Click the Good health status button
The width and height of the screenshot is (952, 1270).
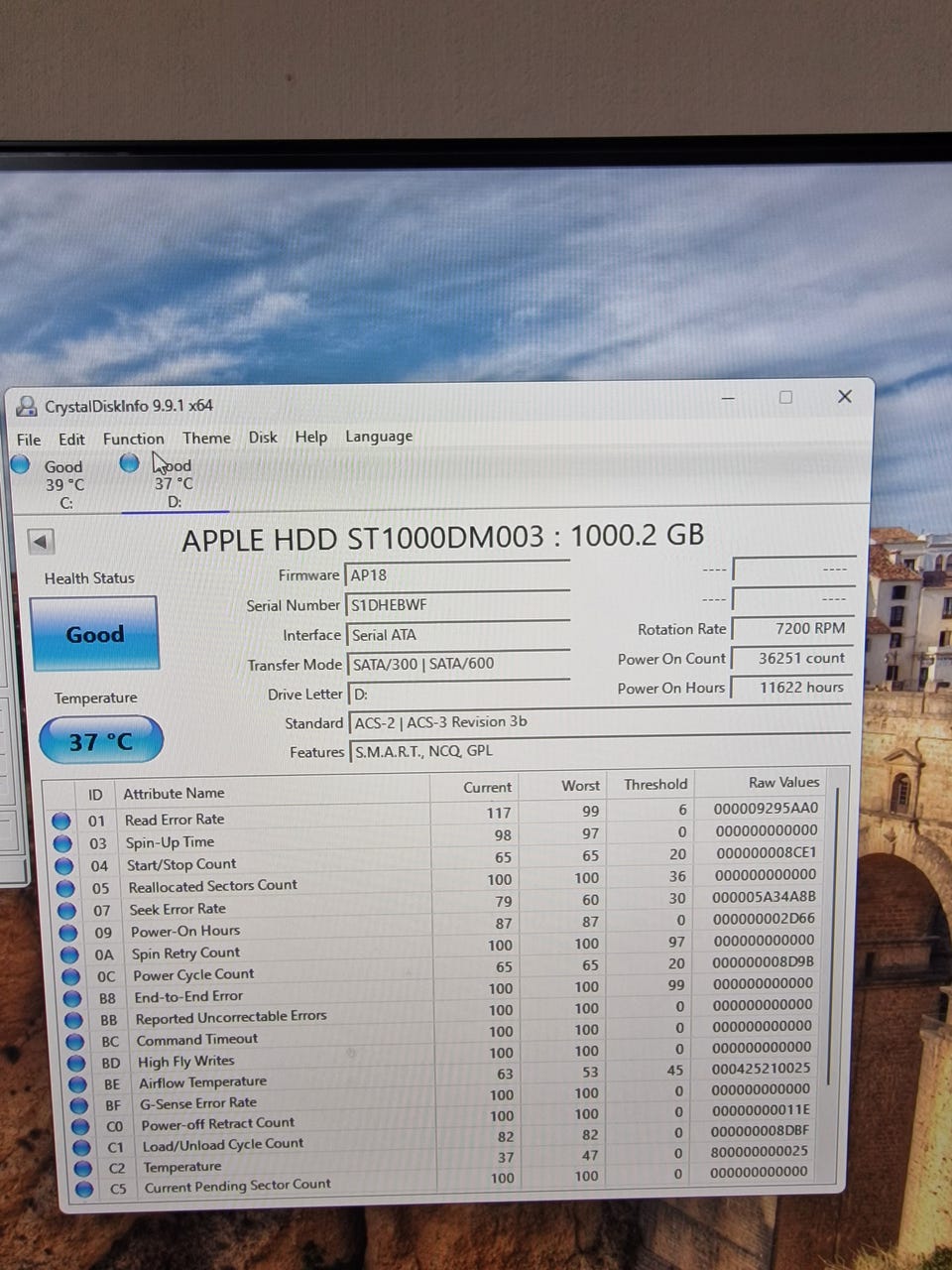[x=94, y=633]
